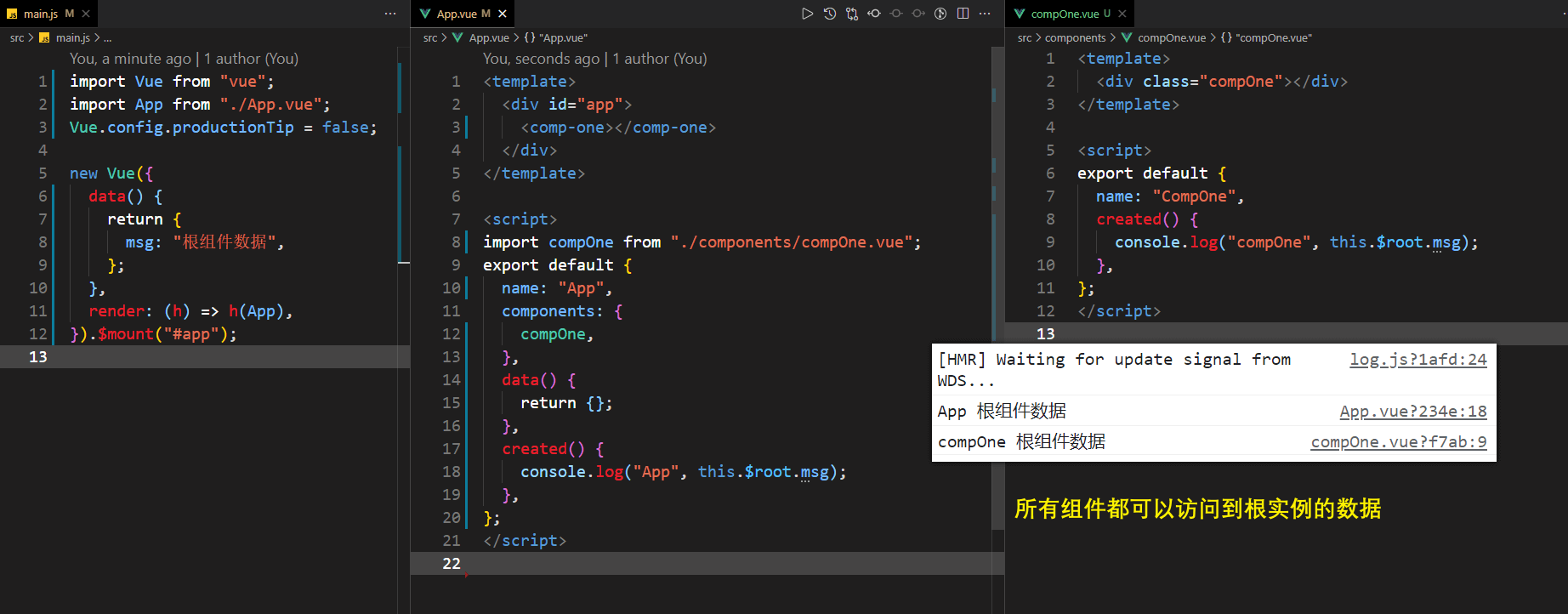This screenshot has width=1568, height=614.
Task: Switch to the compOne.vue tab
Action: point(1069,14)
